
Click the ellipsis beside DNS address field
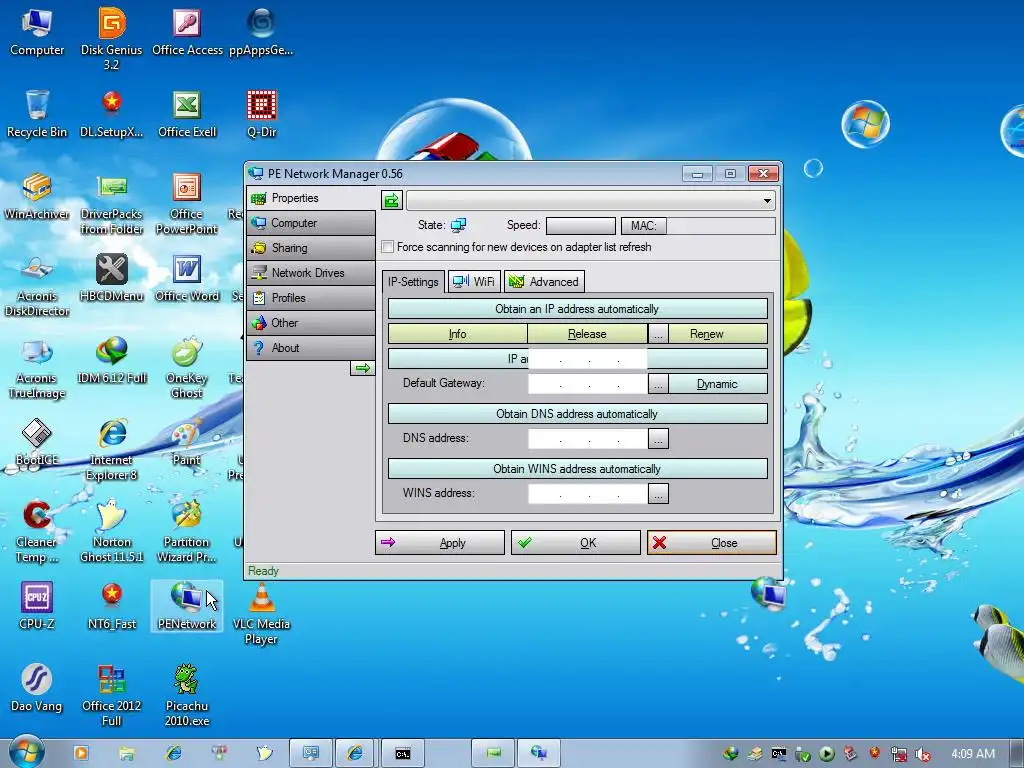(x=658, y=439)
